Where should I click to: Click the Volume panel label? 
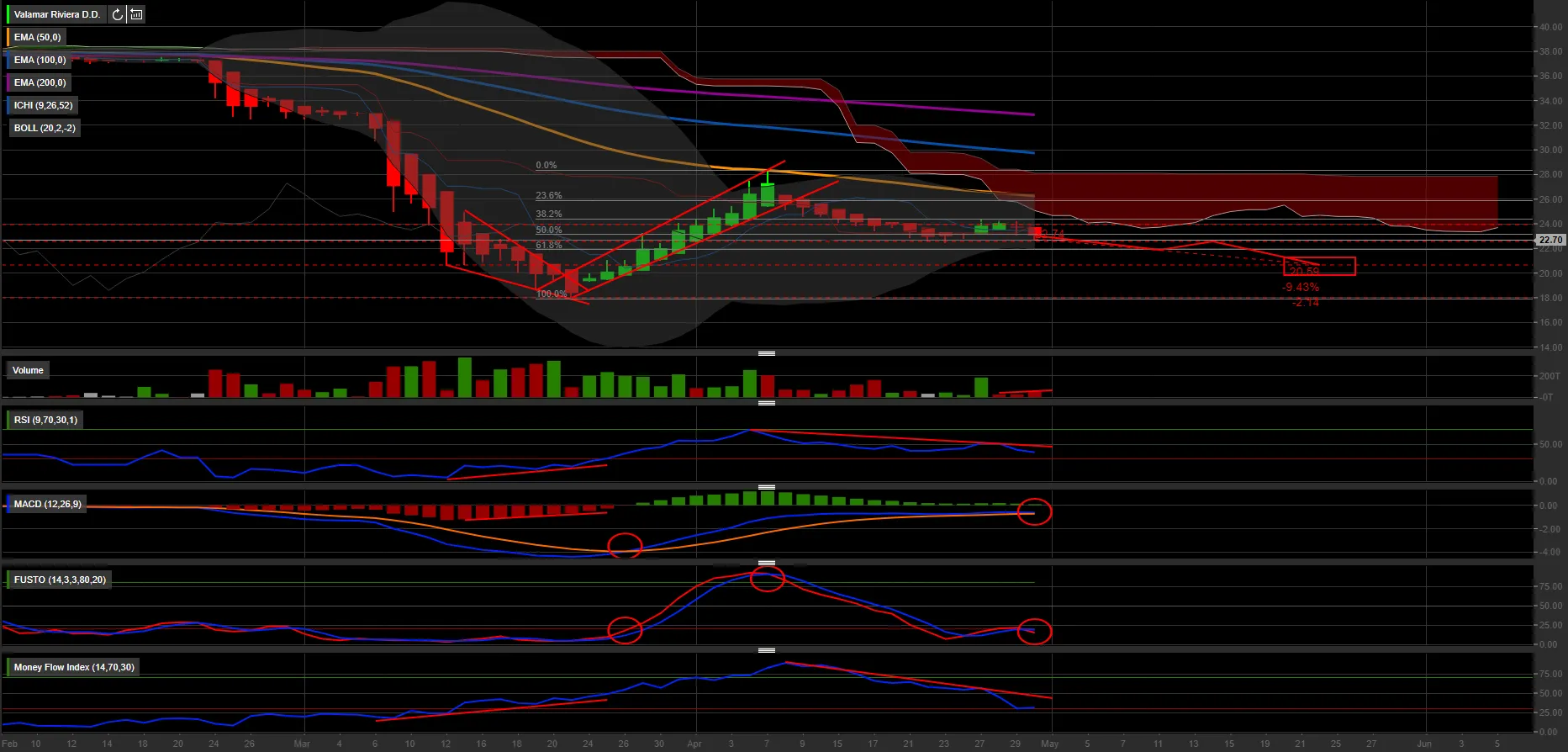pos(28,370)
